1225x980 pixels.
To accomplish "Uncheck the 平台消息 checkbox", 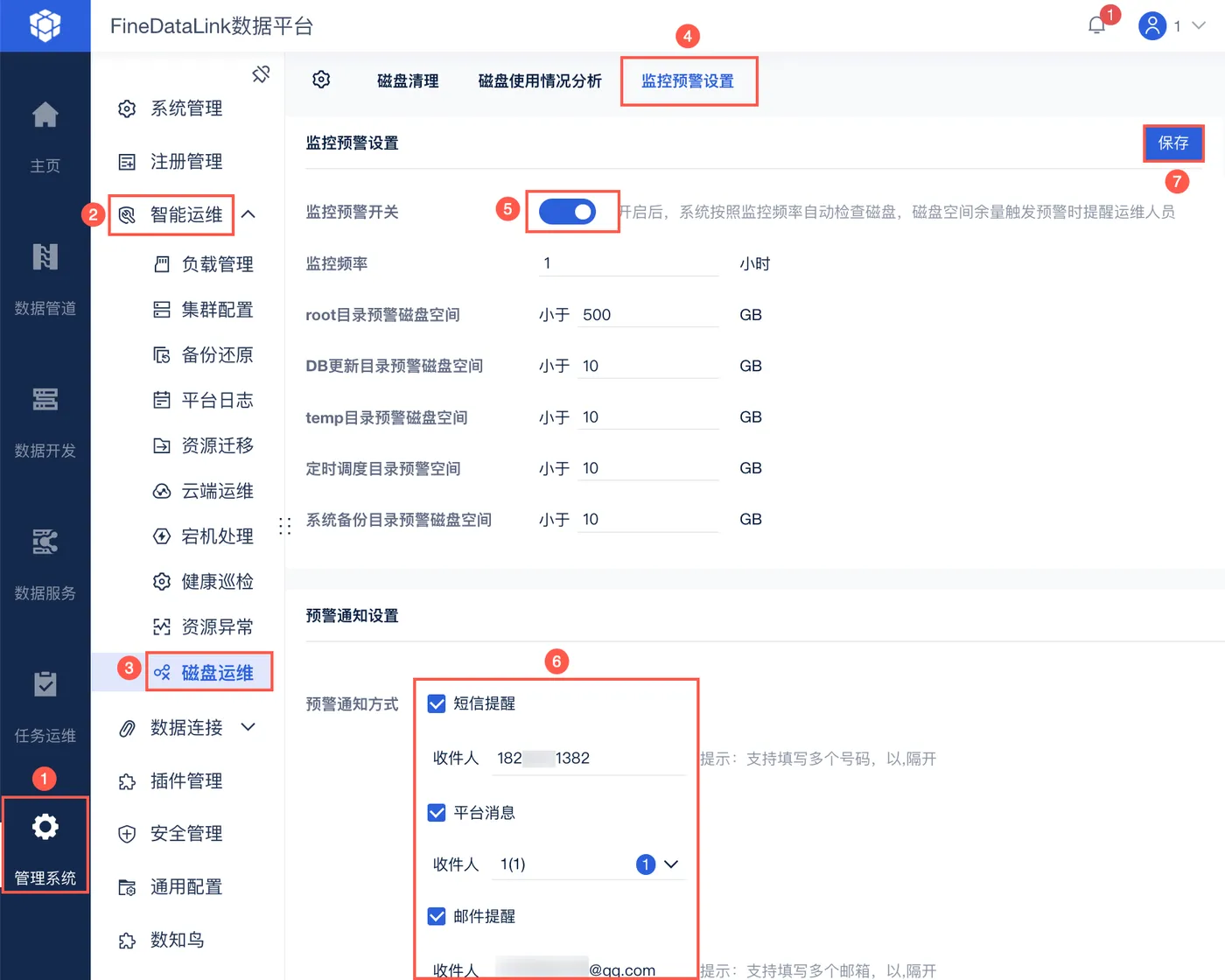I will pos(437,813).
